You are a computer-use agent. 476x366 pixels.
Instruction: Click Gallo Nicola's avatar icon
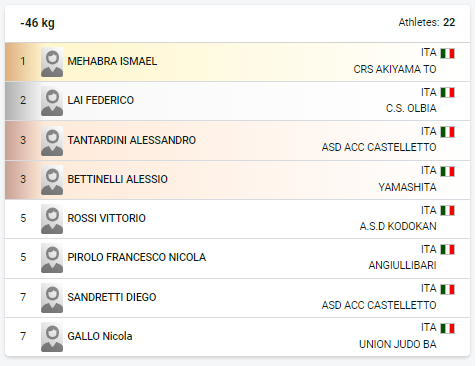(x=52, y=337)
